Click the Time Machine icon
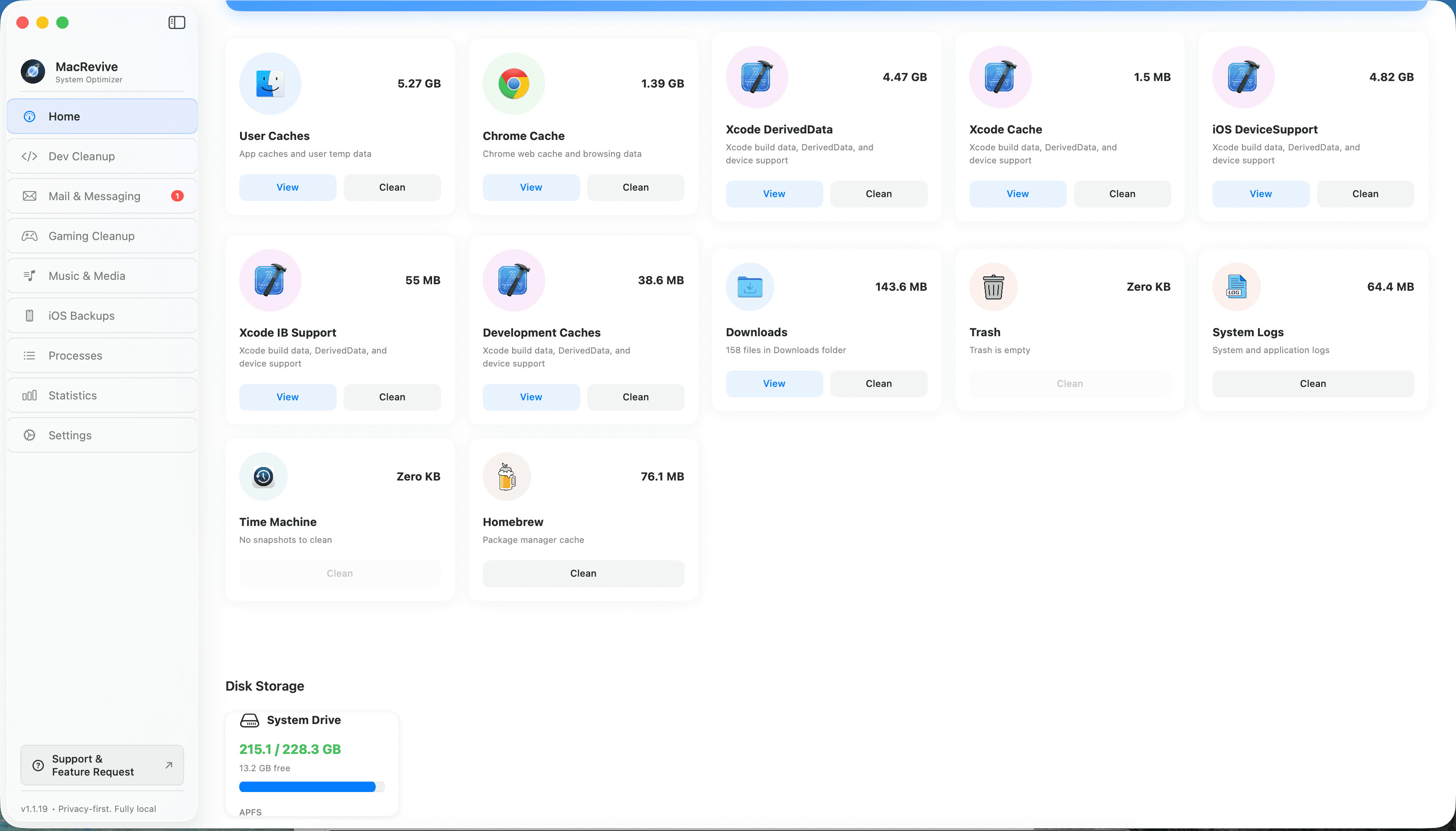This screenshot has height=831, width=1456. pos(263,476)
